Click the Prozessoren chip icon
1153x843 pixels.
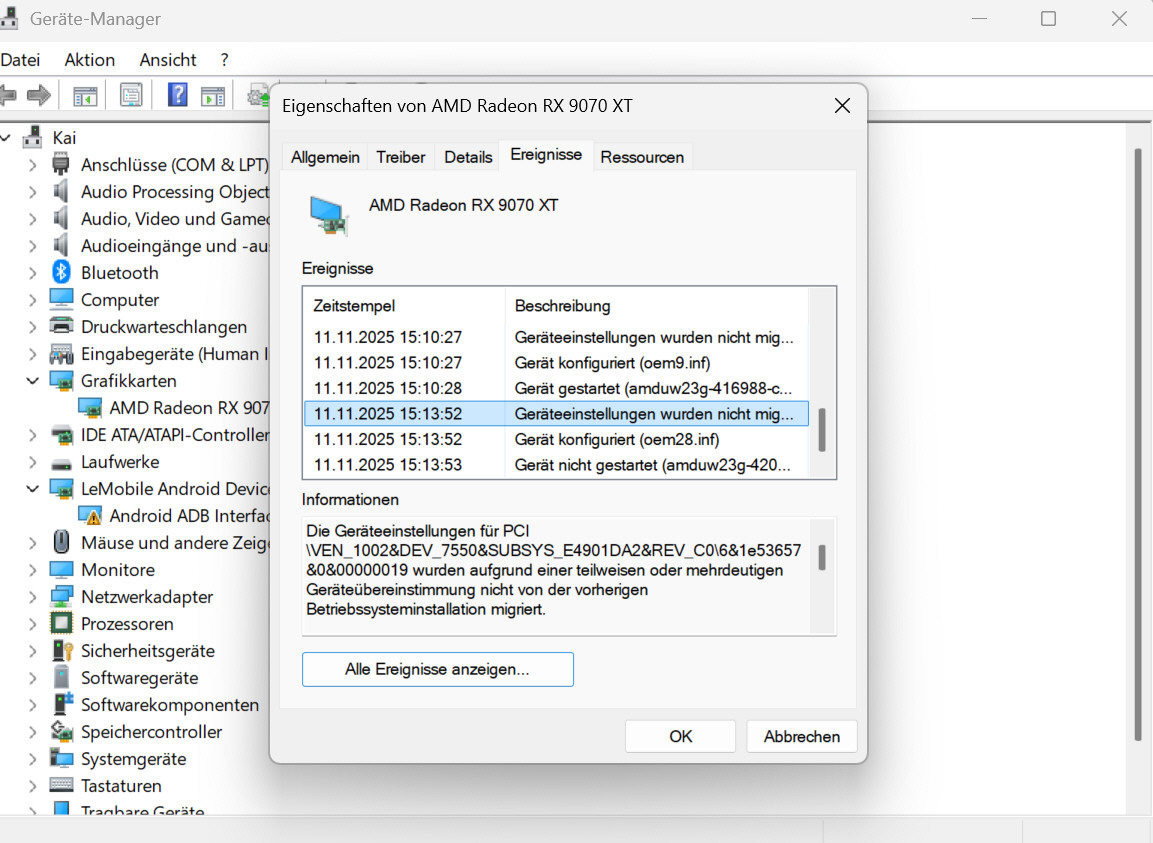coord(61,623)
